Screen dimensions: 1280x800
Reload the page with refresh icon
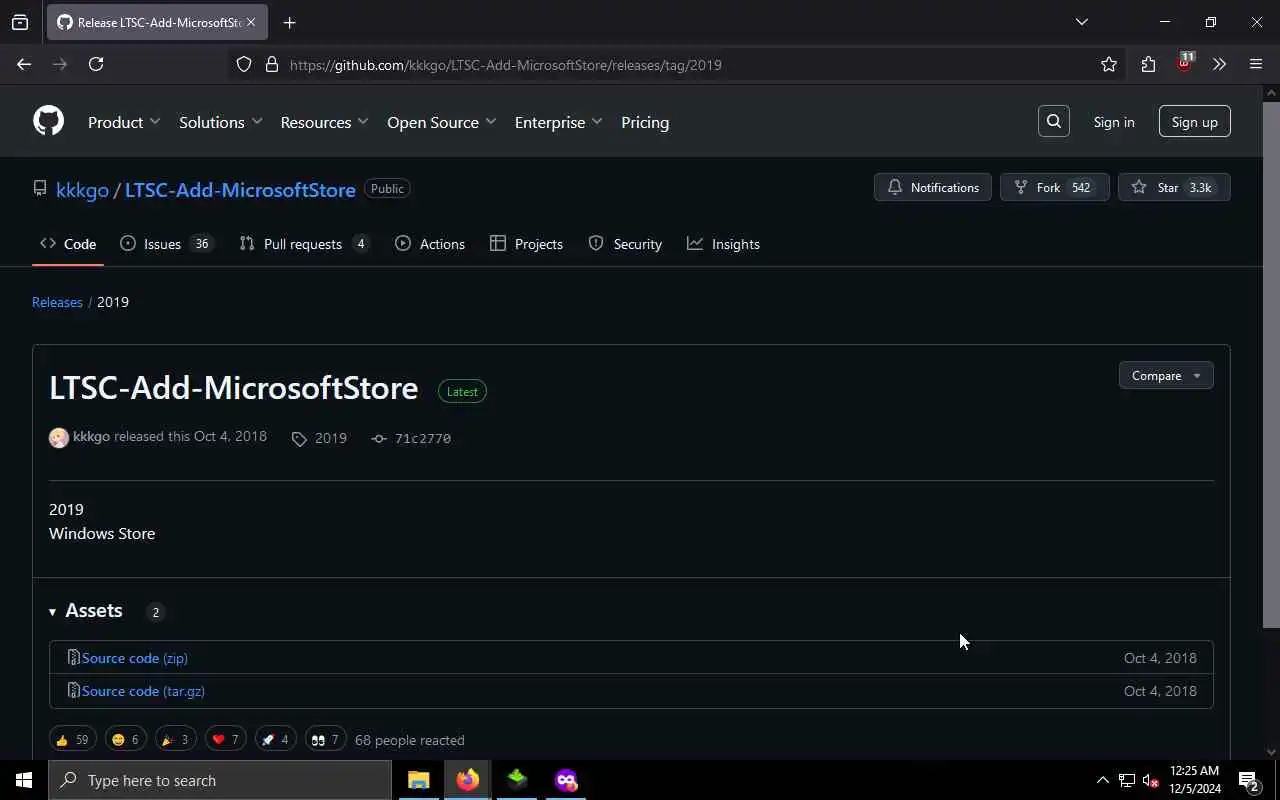click(96, 64)
